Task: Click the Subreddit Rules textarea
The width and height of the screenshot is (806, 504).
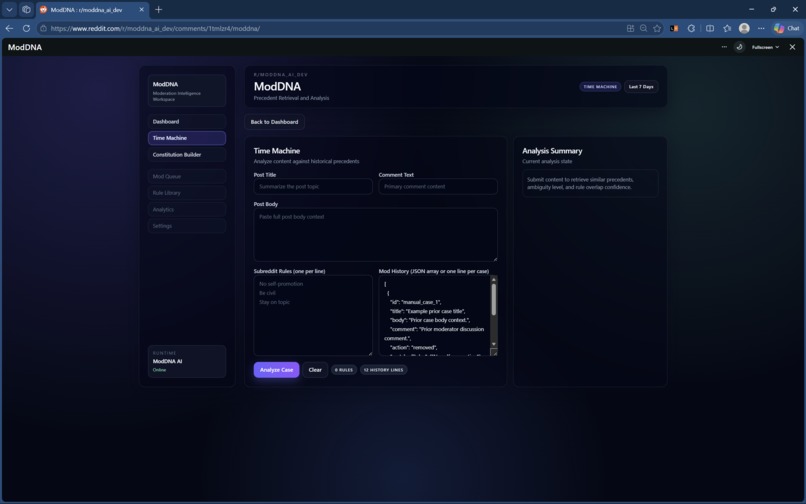Action: pyautogui.click(x=313, y=315)
